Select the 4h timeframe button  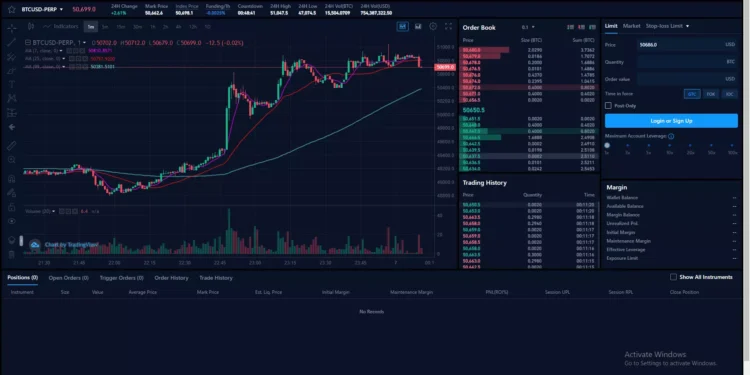178,27
